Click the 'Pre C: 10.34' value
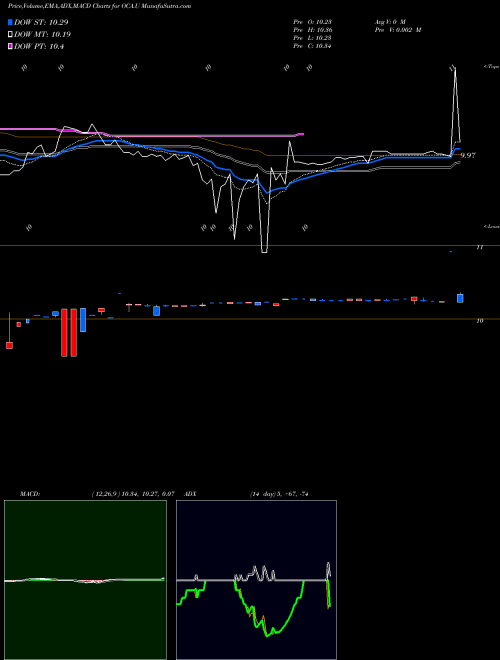 (313, 46)
